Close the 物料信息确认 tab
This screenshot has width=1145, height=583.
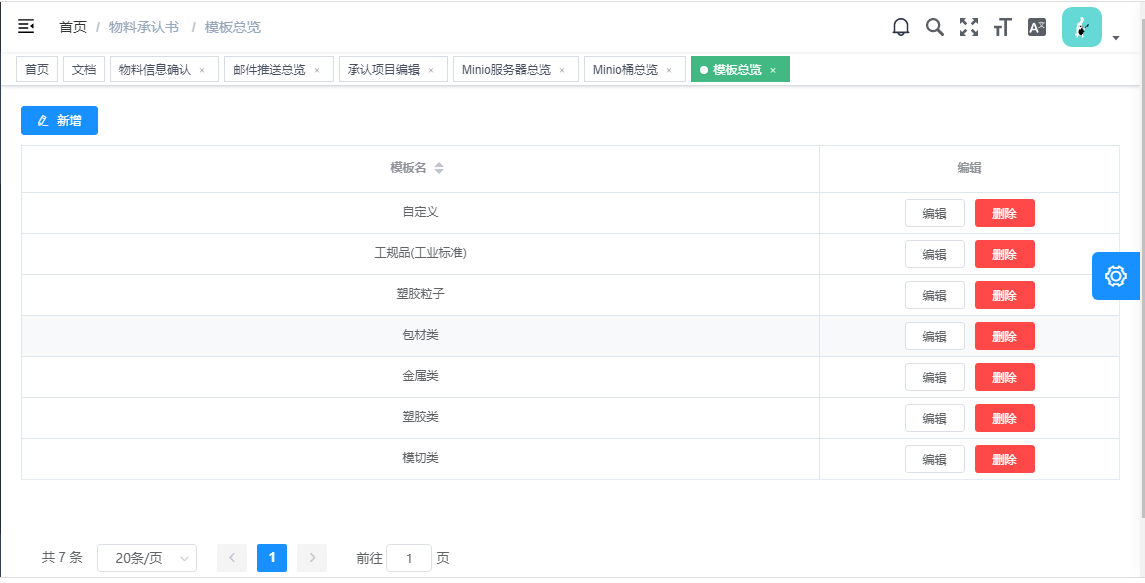202,70
